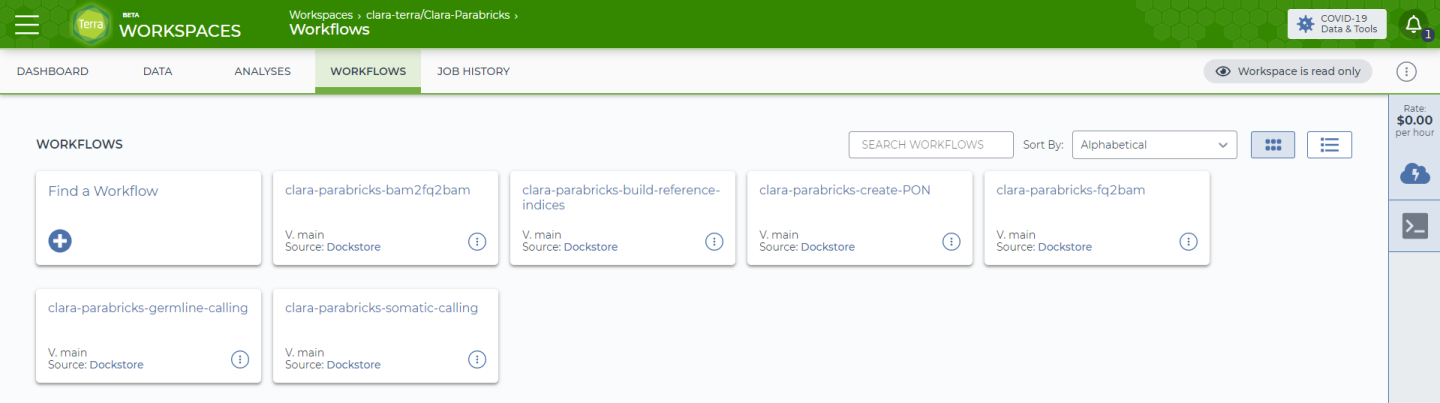
Task: Go to the Dashboard tab
Action: tap(53, 71)
